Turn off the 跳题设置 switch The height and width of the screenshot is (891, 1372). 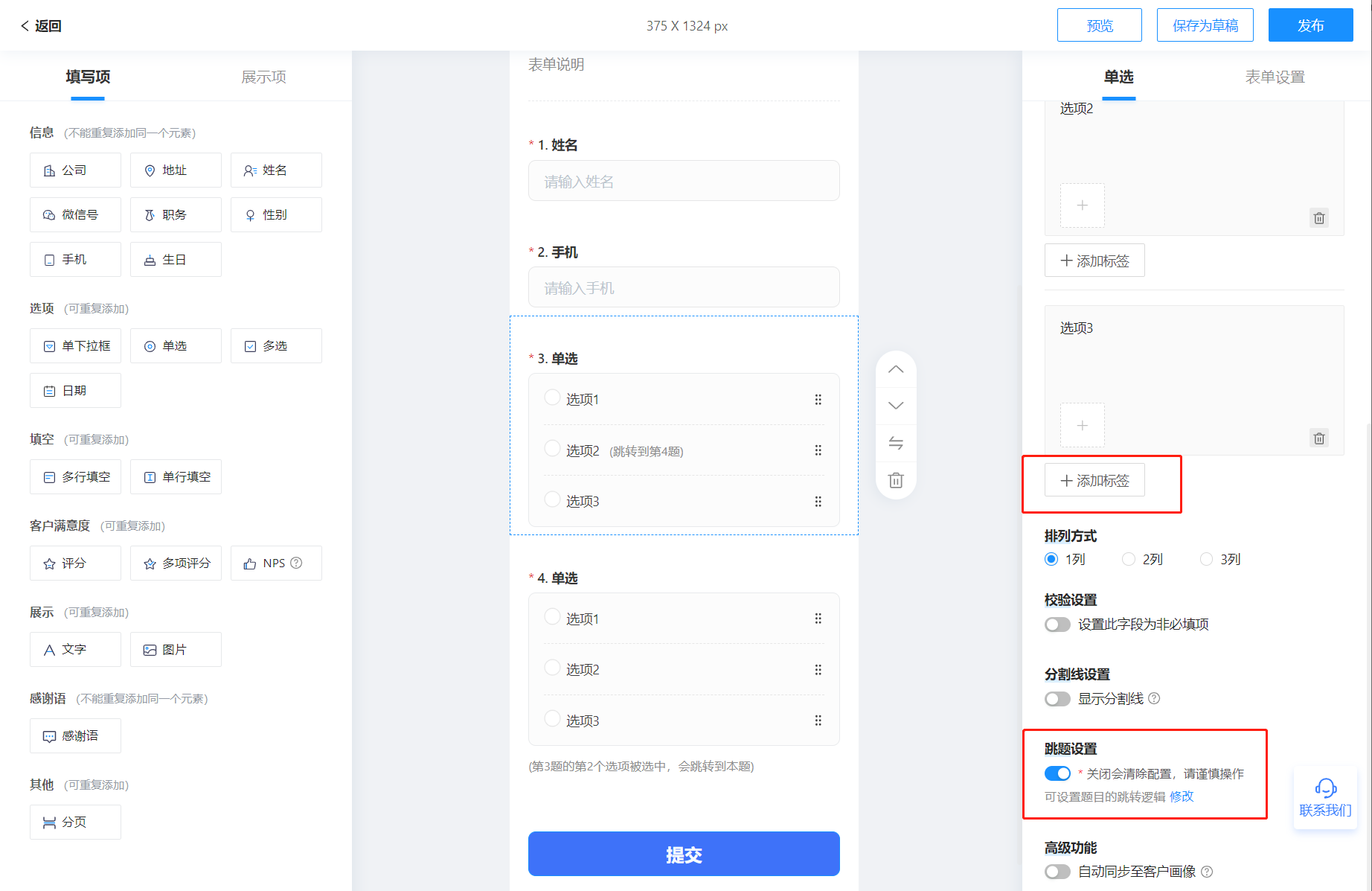tap(1057, 773)
